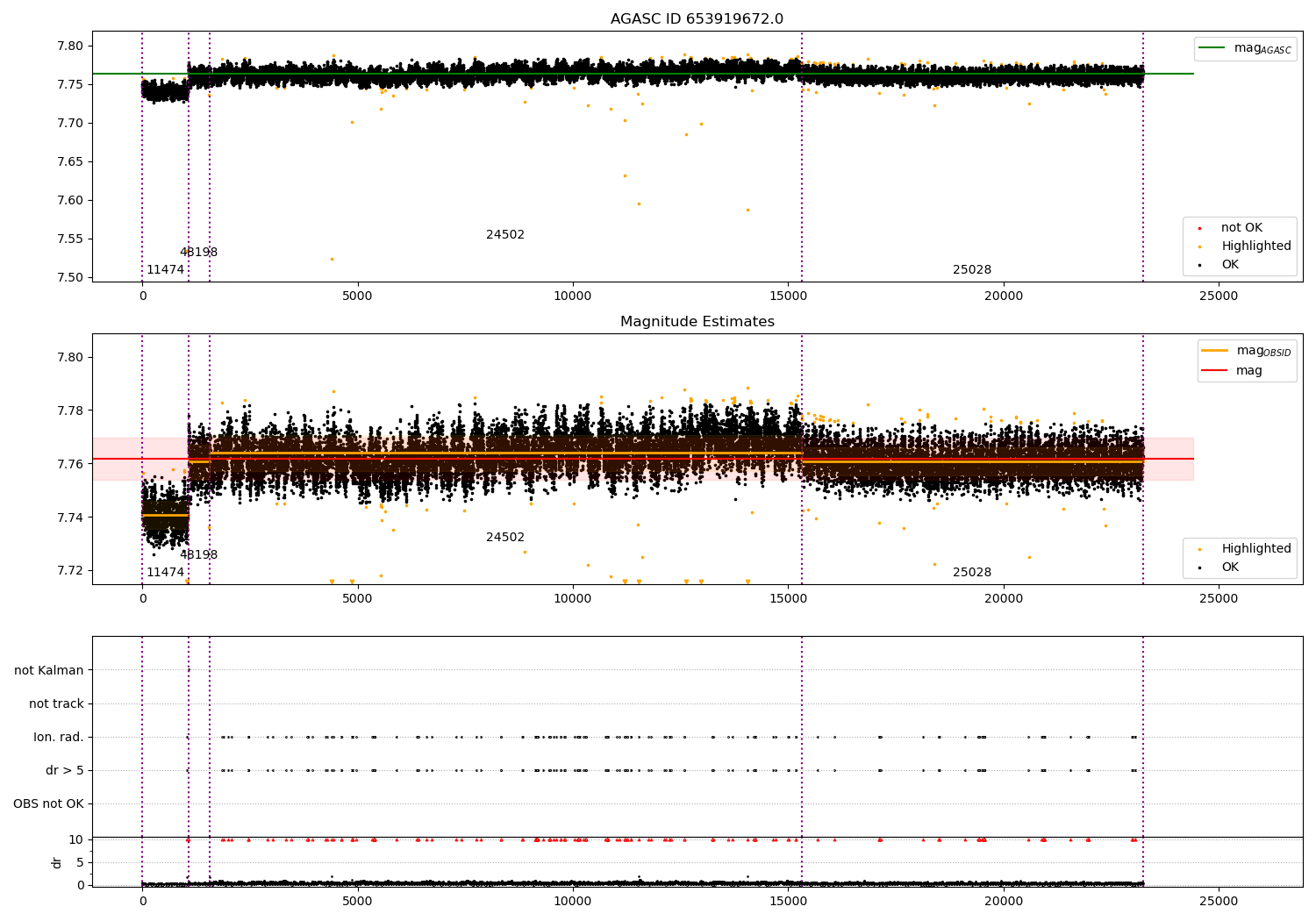Select the mag OBSID legend label

coord(1263,351)
